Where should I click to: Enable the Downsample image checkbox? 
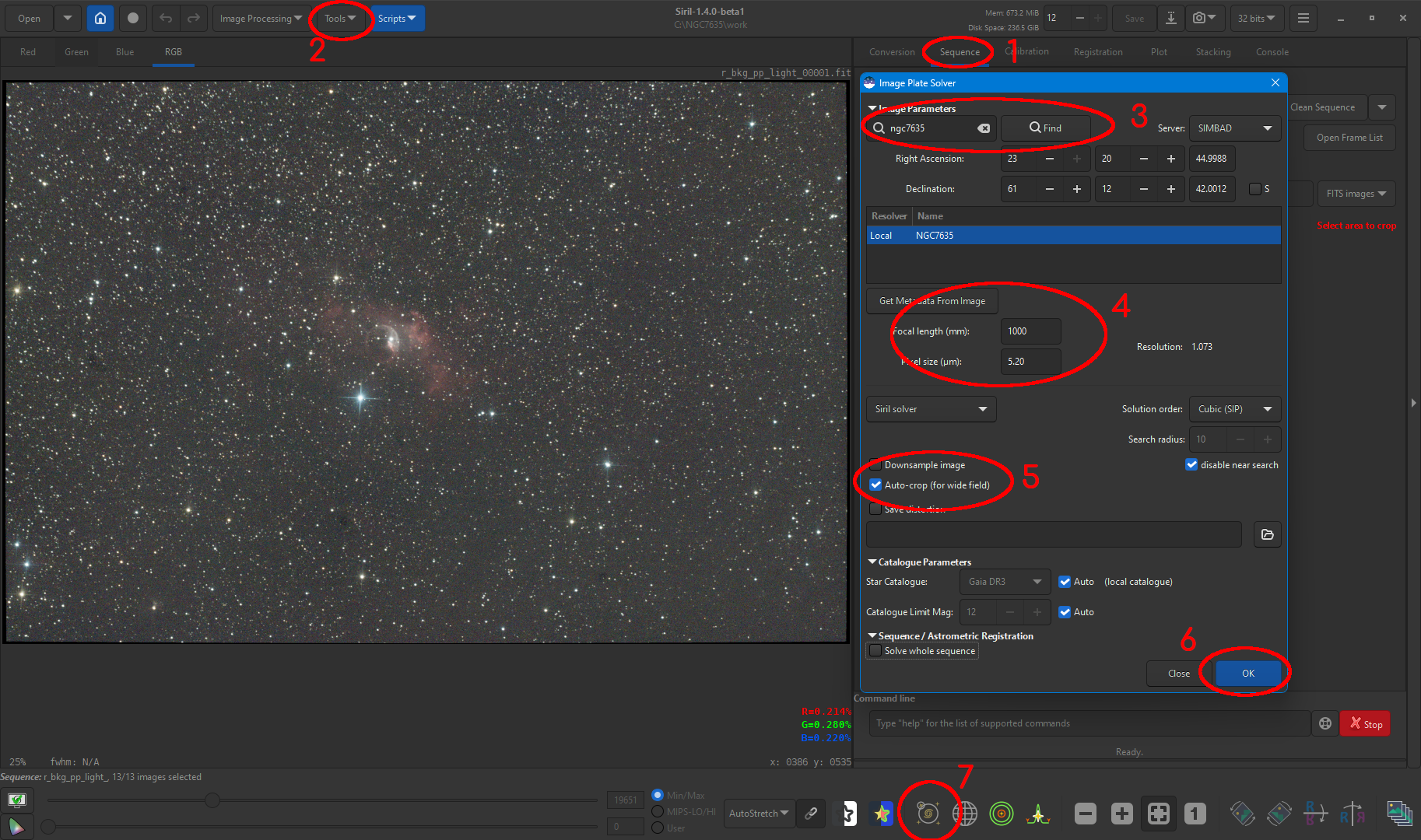875,464
